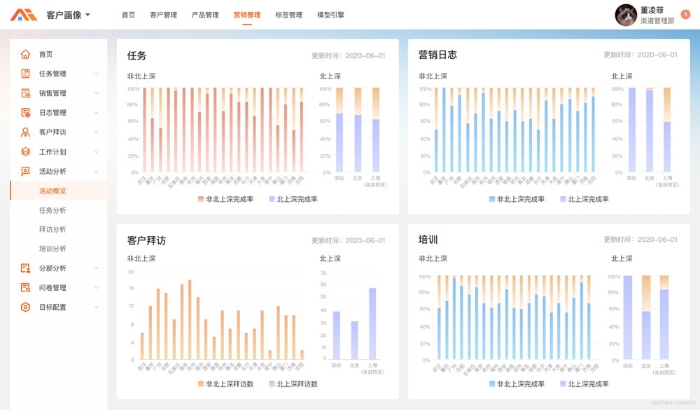This screenshot has height=410, width=700.
Task: Expand the 任务管理 chevron
Action: 96,74
